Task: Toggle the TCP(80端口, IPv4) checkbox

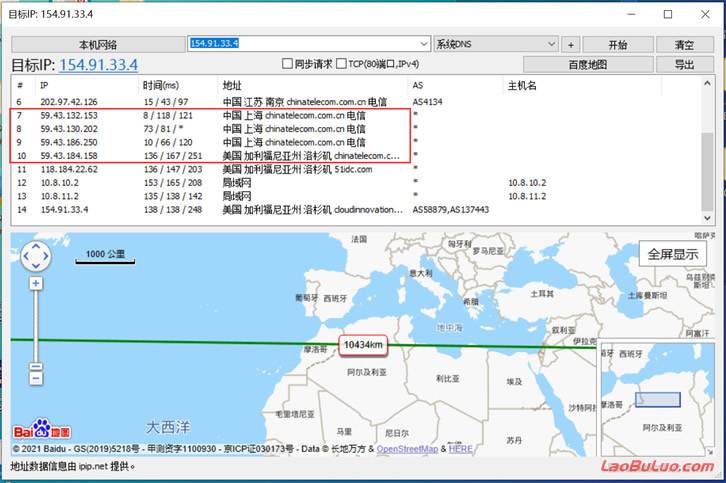Action: tap(340, 64)
